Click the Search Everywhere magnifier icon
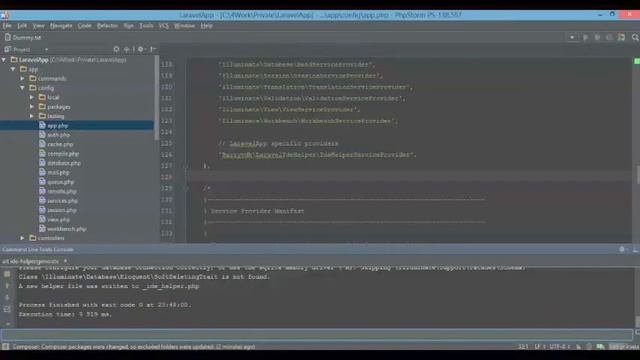The image size is (640, 360). [x=635, y=38]
